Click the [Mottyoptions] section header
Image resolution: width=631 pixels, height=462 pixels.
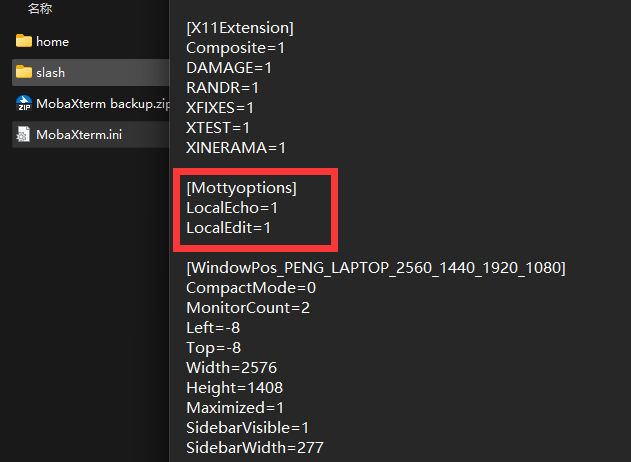[241, 188]
